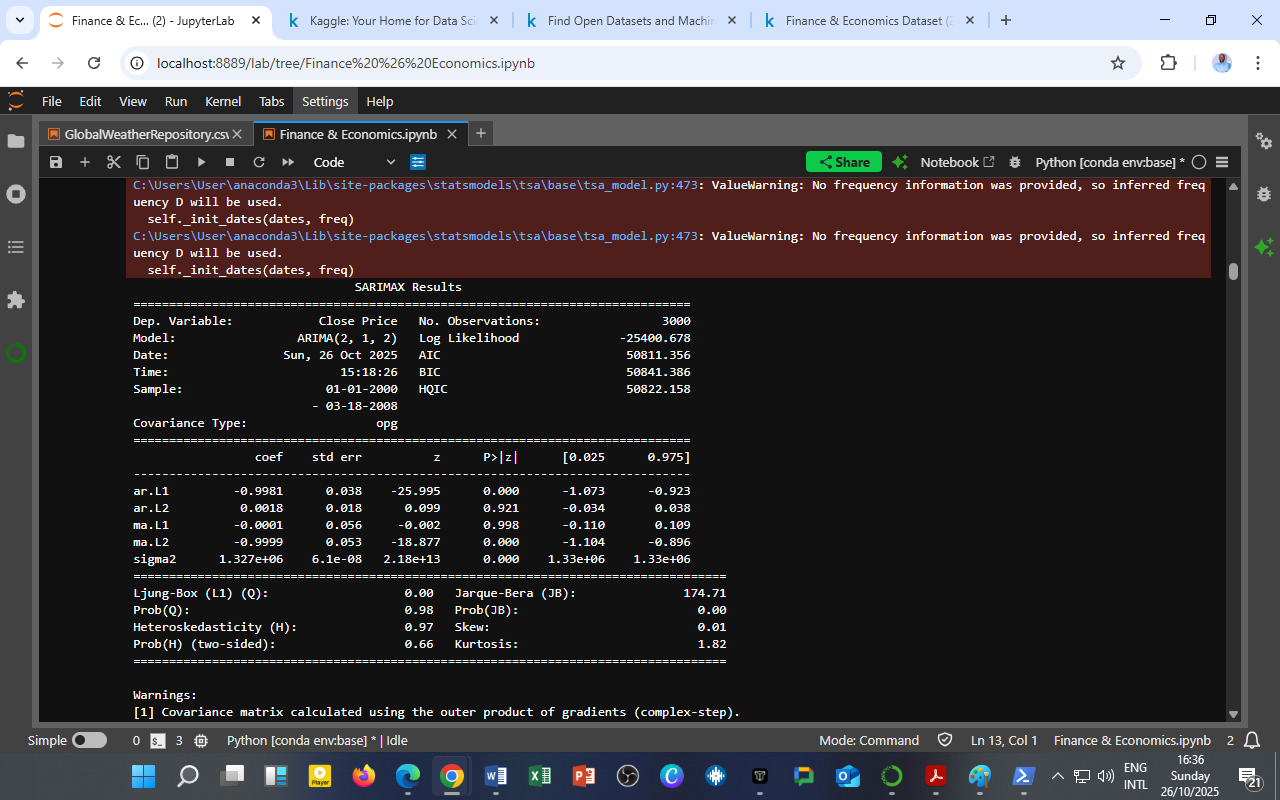Click Python [conda env:base] kernel name

coord(1109,162)
